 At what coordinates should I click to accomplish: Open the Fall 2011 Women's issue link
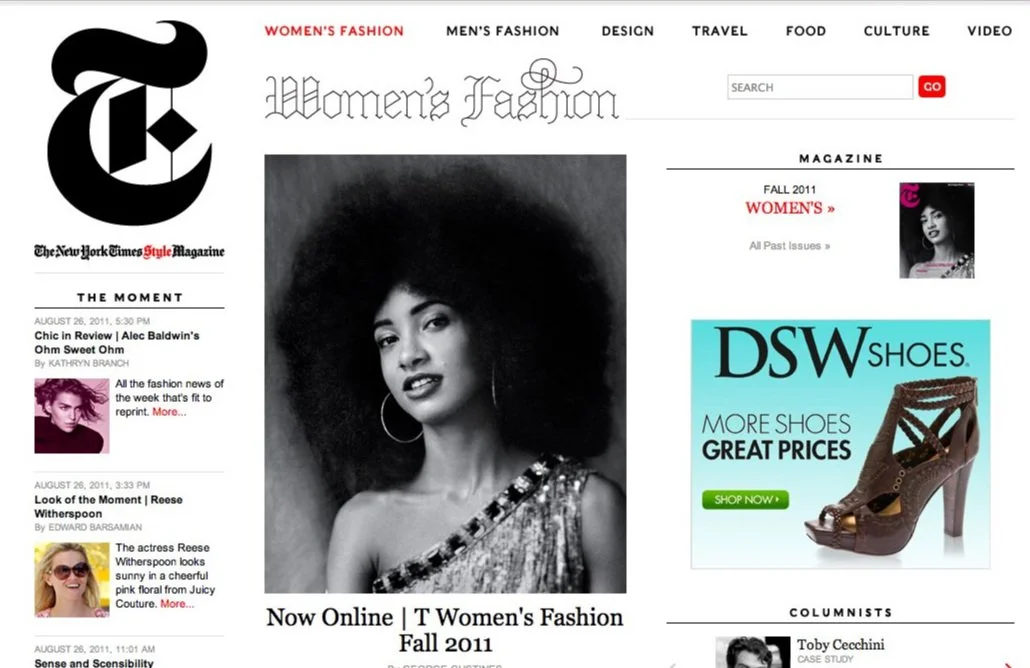pyautogui.click(x=790, y=208)
